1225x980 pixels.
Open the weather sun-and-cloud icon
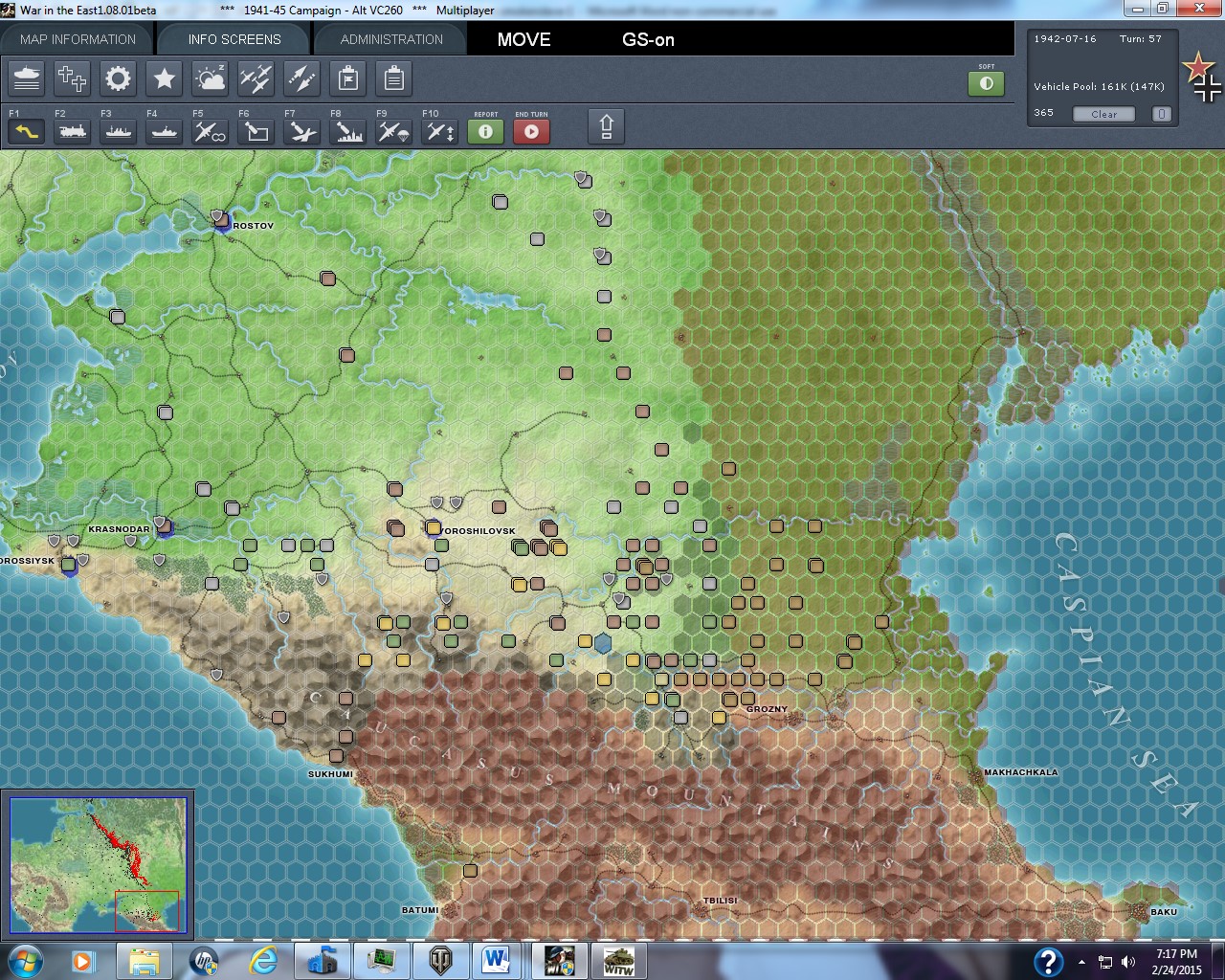211,78
